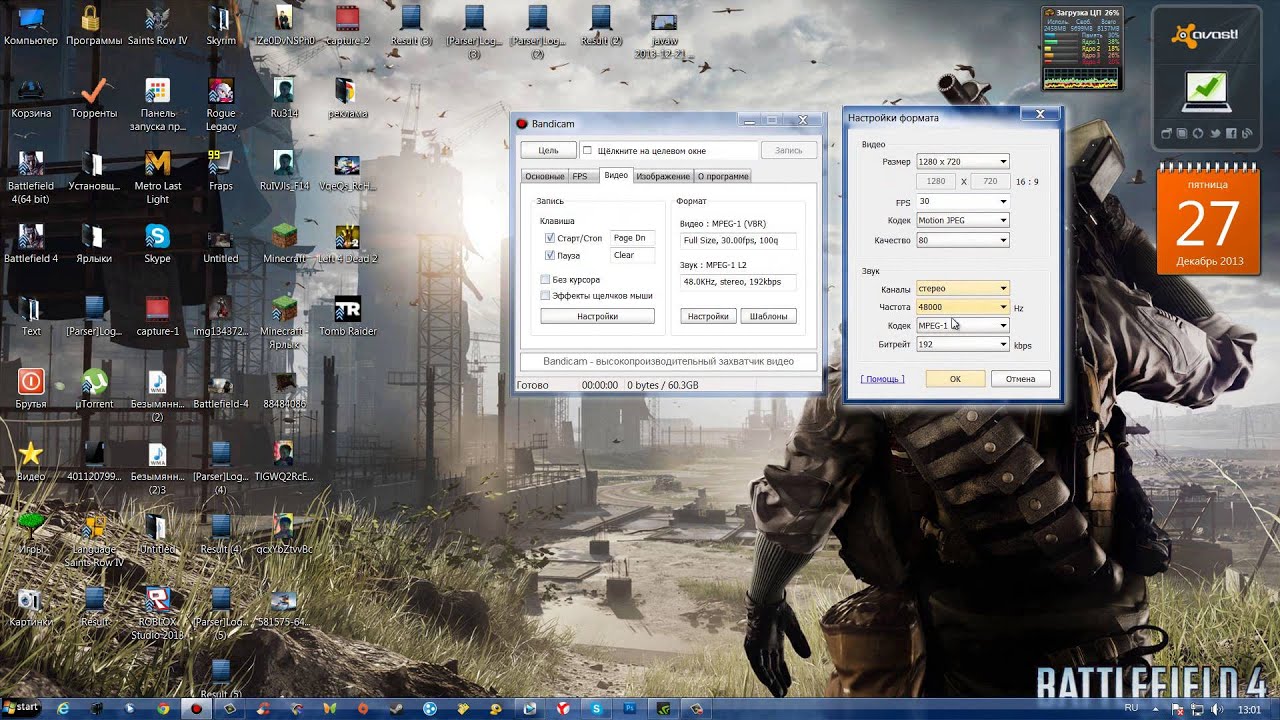
Task: Click the Page Dn hotkey field
Action: pos(632,238)
